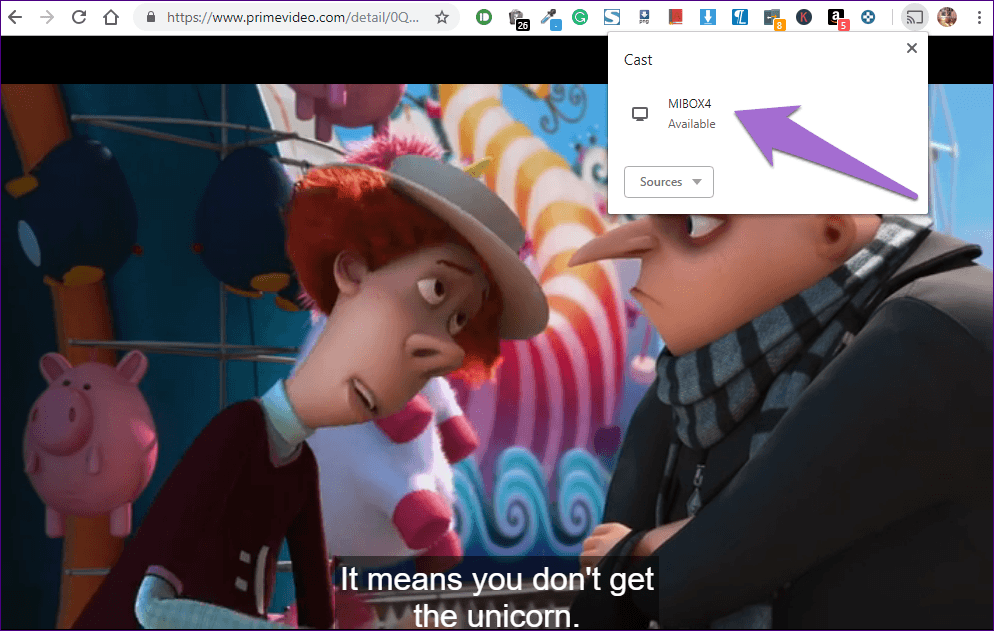Click the blue download arrow extension
Viewport: 994px width, 631px height.
tap(708, 17)
